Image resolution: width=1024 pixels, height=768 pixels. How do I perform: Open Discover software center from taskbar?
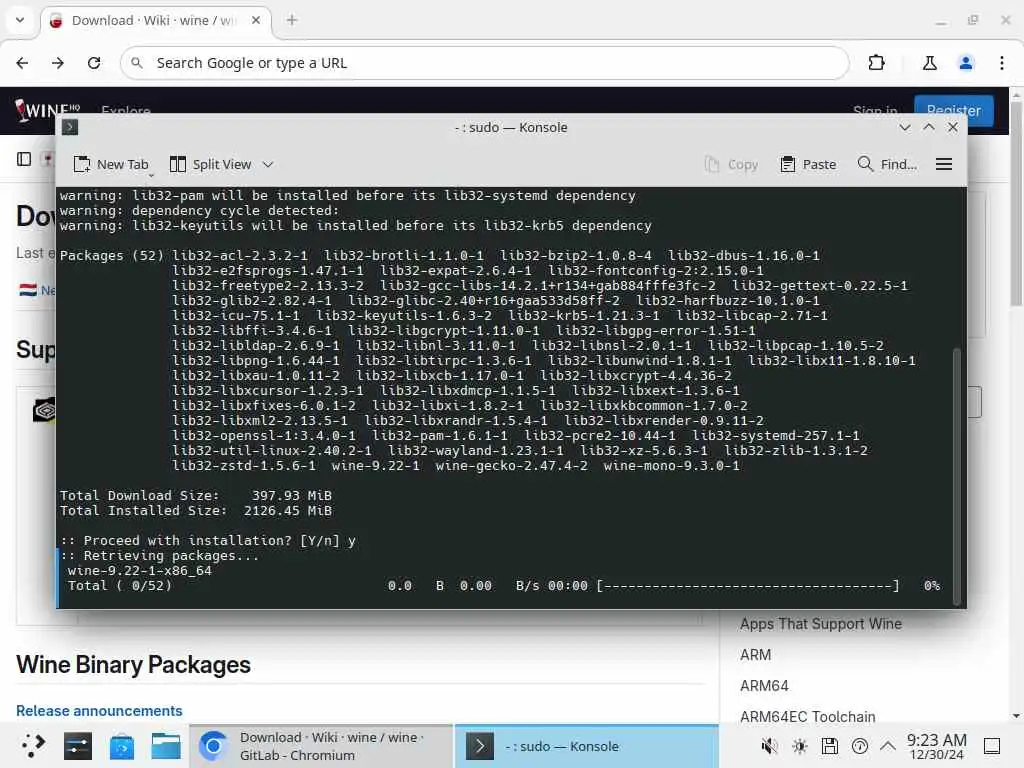tap(121, 746)
